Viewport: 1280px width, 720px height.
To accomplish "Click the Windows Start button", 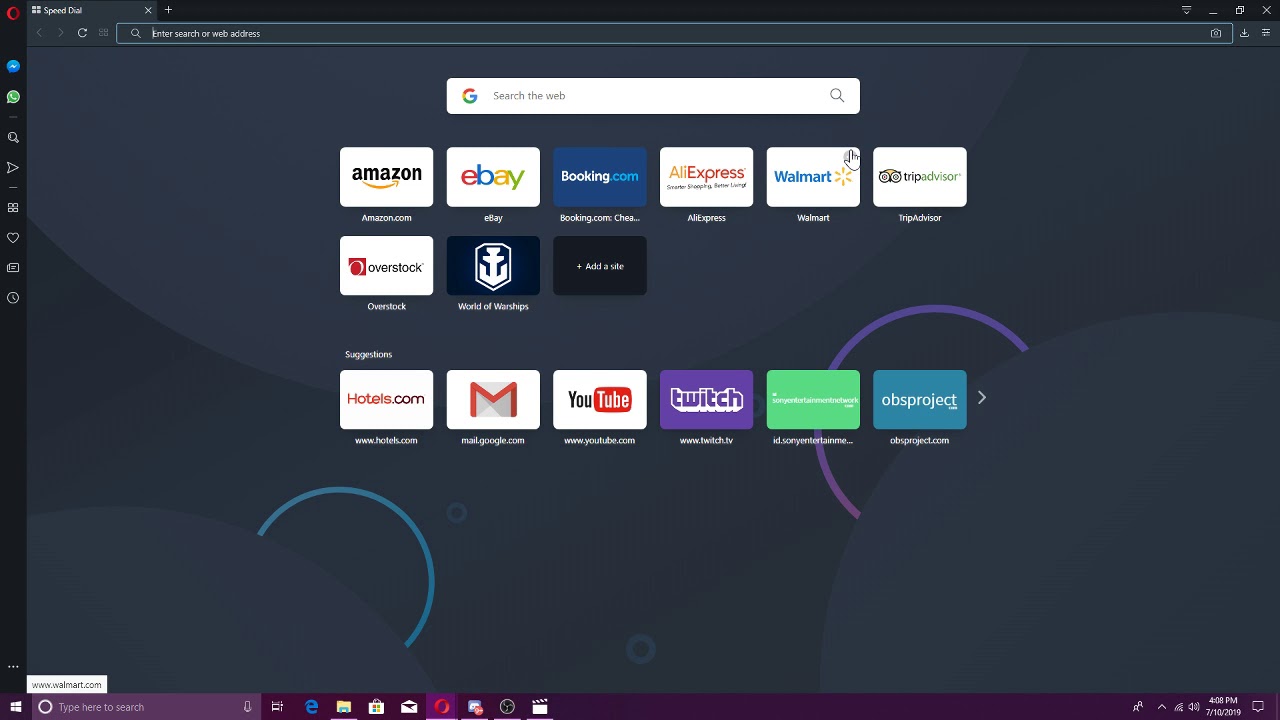I will click(x=15, y=707).
